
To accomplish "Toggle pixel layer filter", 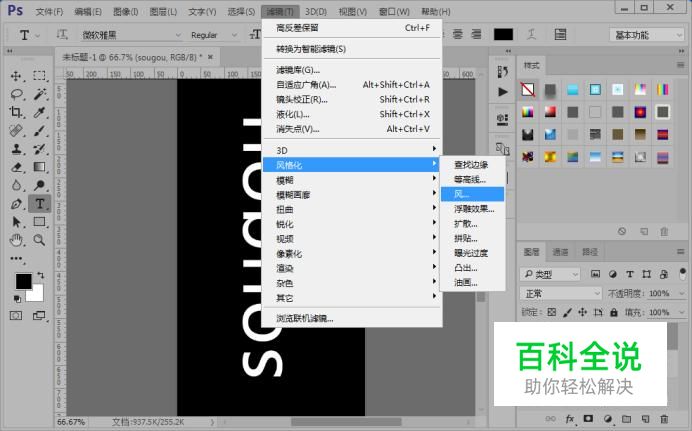I will click(595, 274).
